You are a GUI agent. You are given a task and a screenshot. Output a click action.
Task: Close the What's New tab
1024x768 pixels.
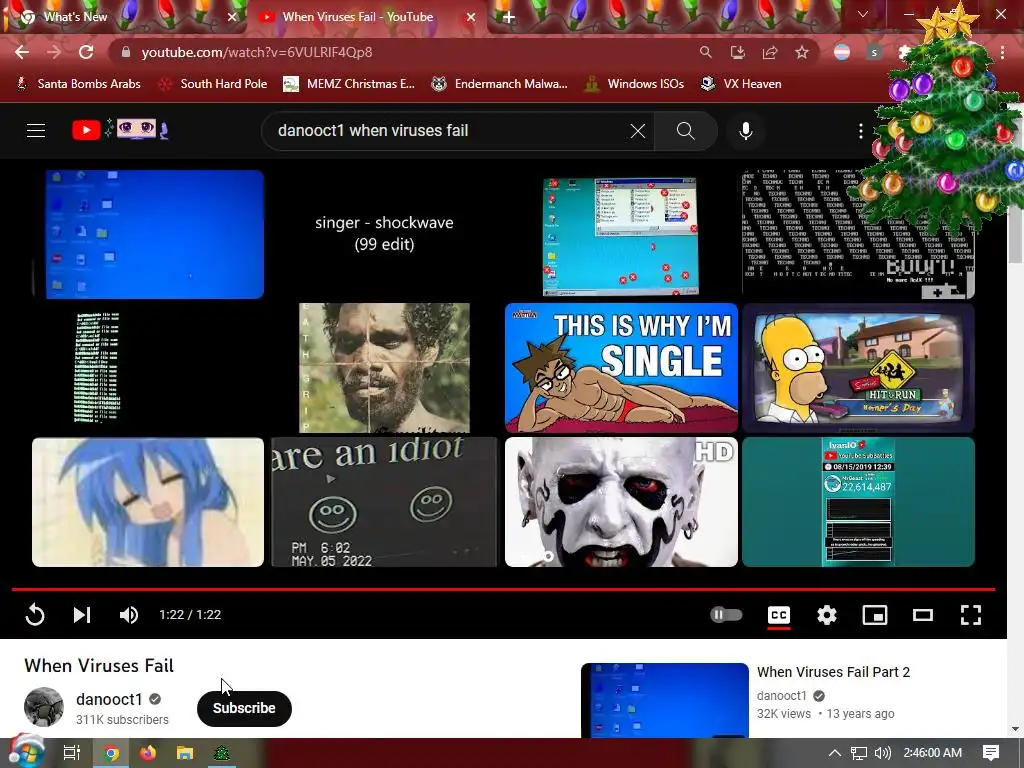[x=232, y=18]
